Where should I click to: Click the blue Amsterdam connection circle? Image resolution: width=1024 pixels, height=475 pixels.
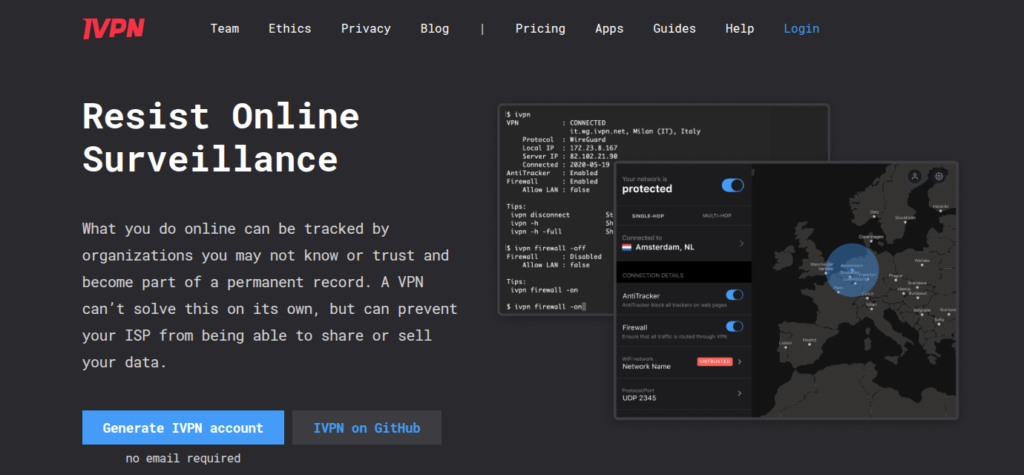[x=852, y=270]
